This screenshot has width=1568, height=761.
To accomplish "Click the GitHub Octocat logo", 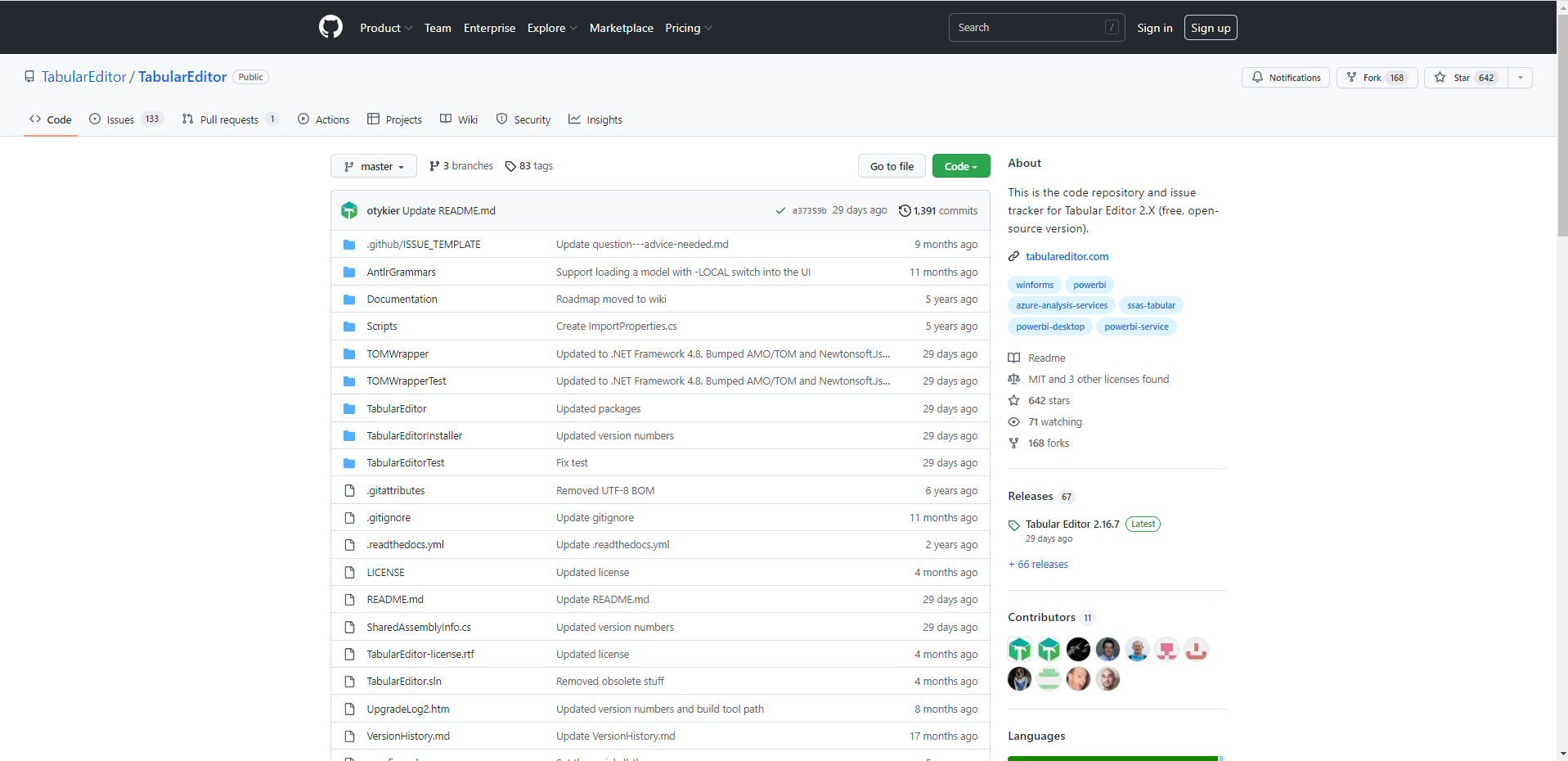I will coord(330,27).
